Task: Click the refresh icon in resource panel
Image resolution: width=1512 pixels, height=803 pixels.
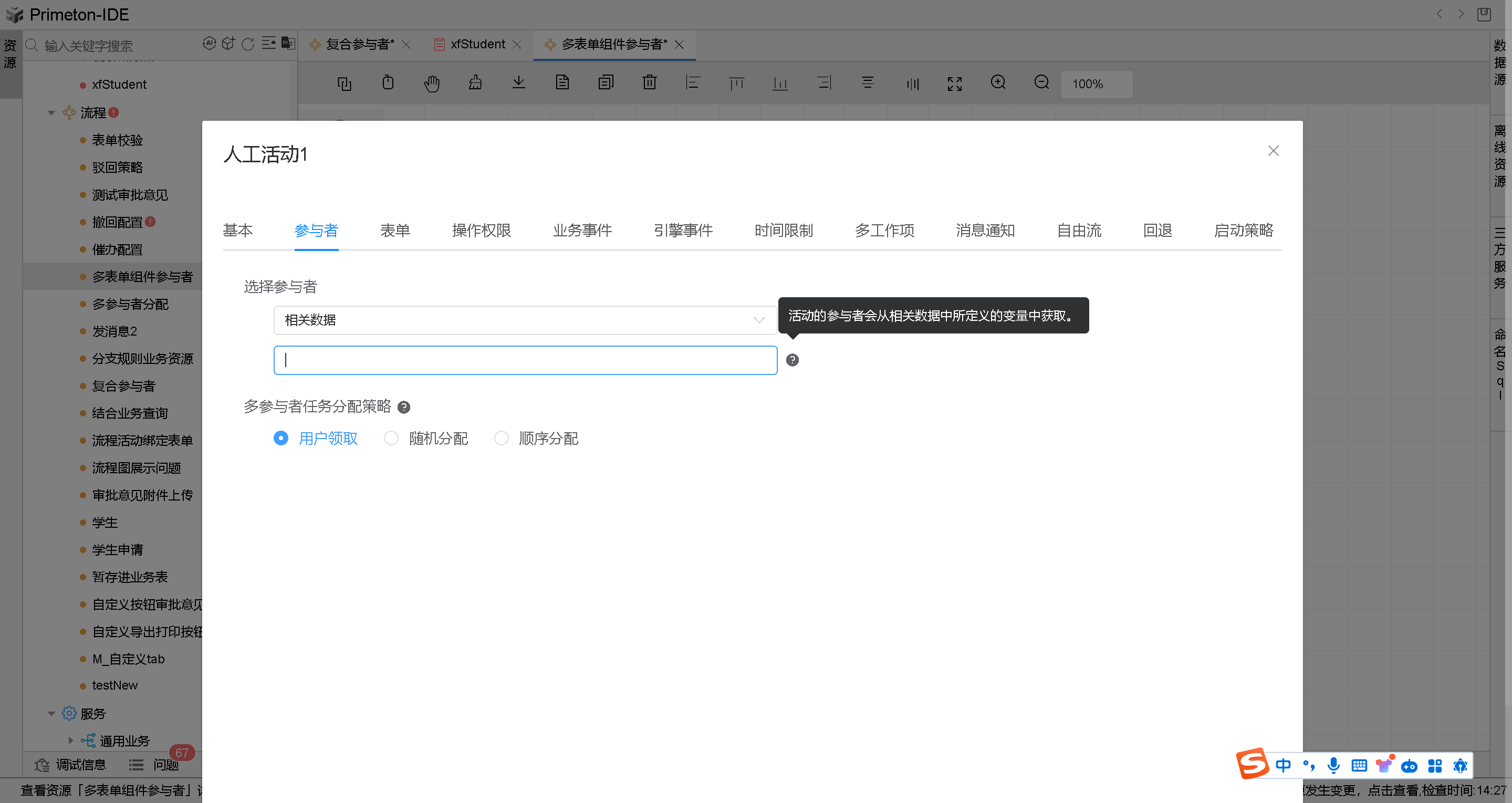Action: point(248,44)
